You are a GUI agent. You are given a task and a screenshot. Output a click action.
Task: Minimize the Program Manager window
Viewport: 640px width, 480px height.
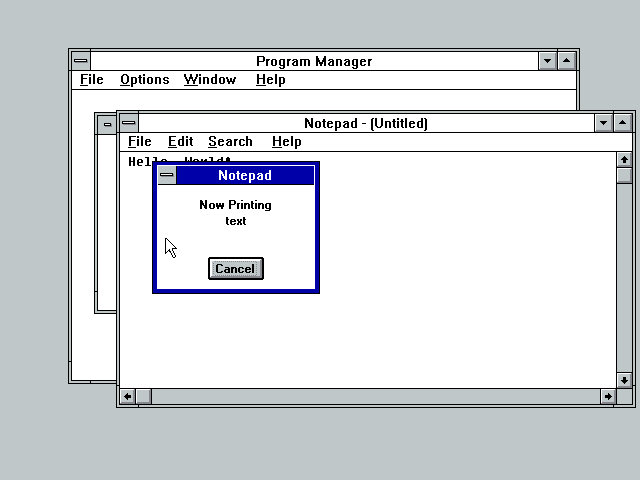point(547,61)
